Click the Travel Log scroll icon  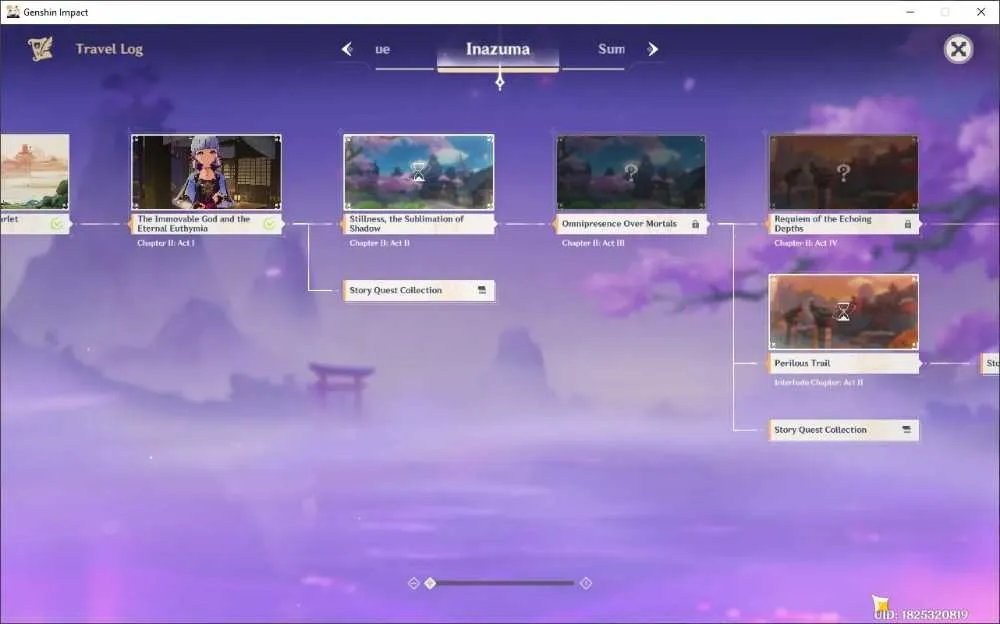pos(40,49)
